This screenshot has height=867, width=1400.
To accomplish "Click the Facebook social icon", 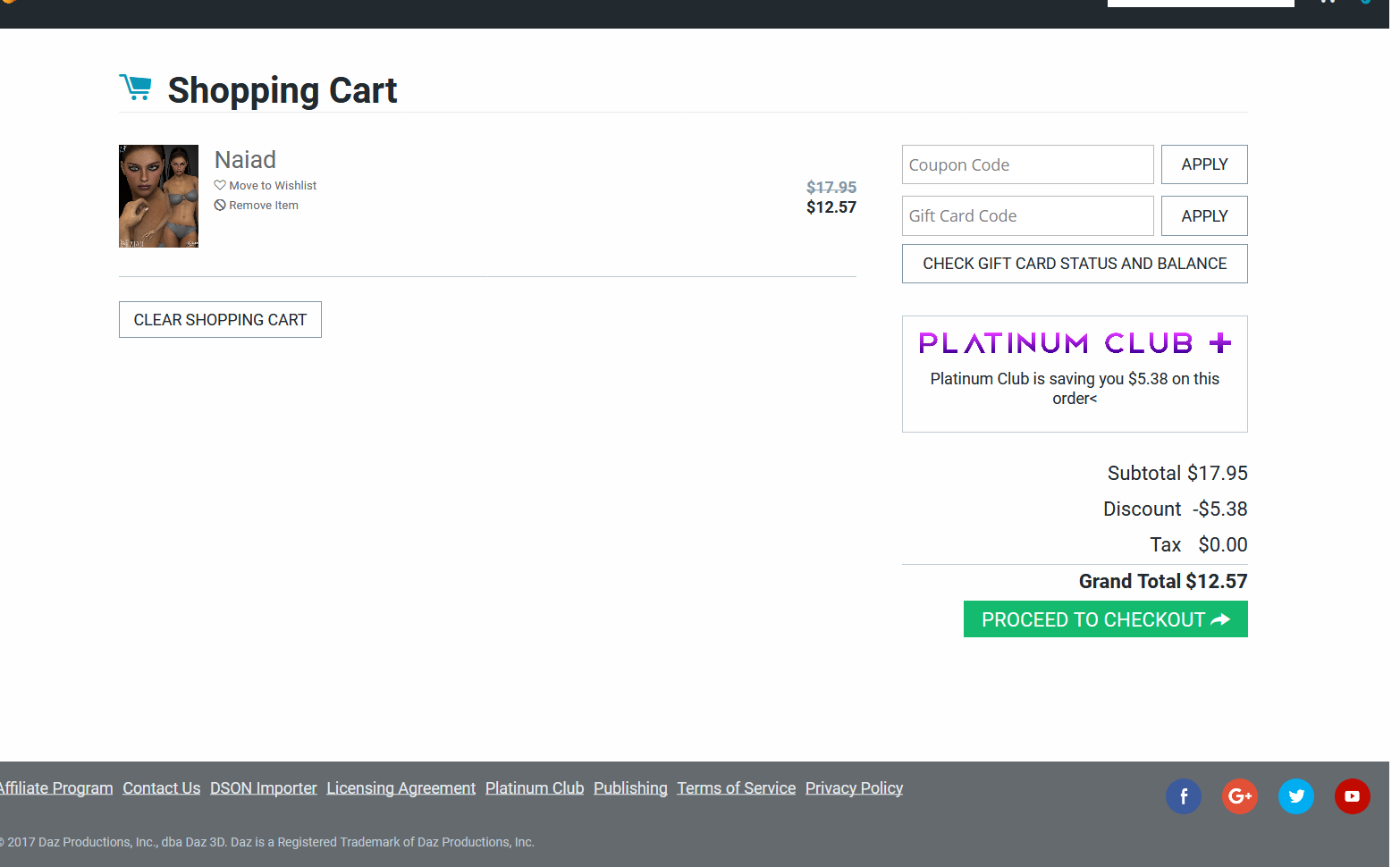I will point(1183,796).
